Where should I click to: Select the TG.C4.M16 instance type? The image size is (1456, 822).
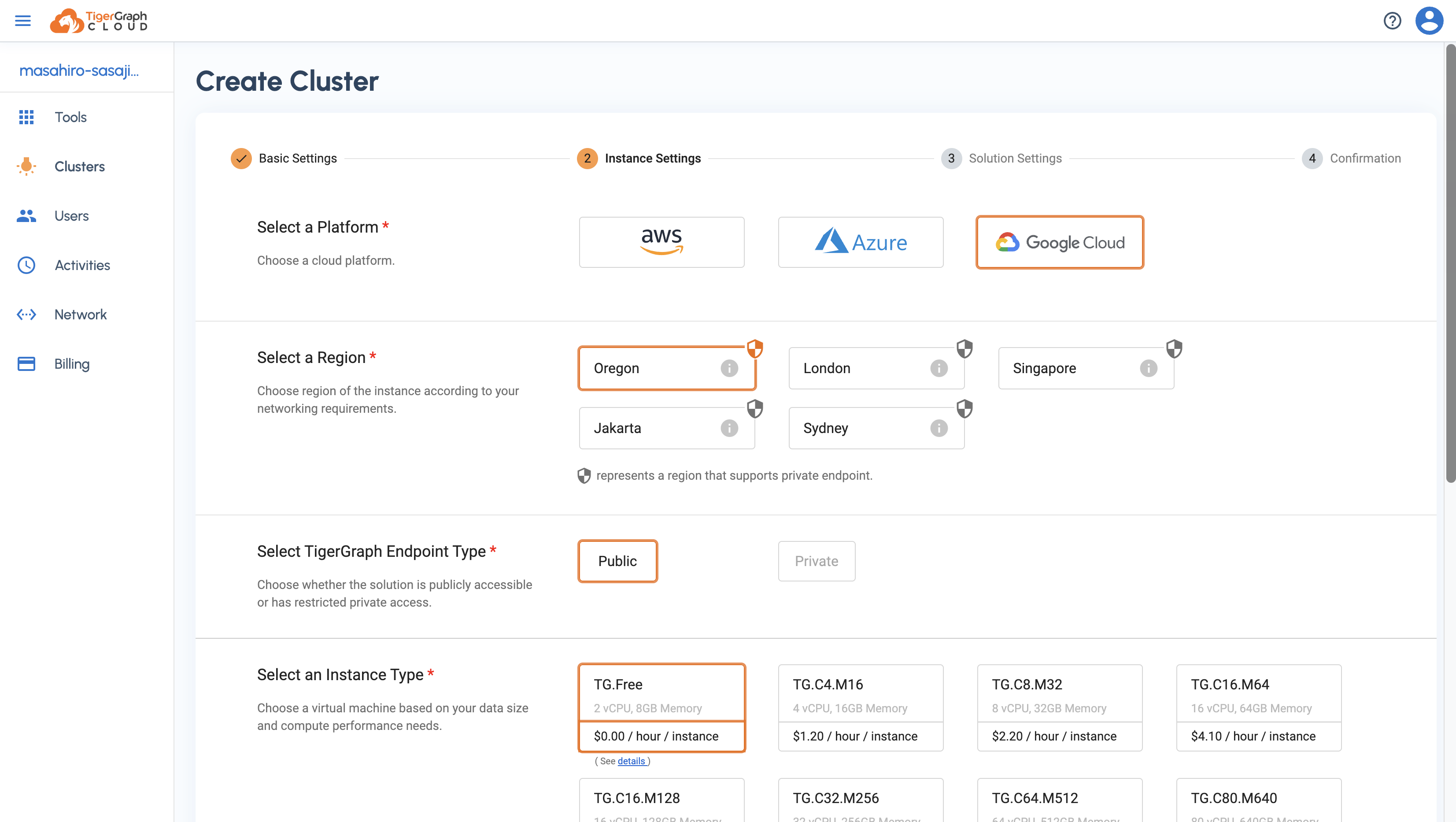860,707
